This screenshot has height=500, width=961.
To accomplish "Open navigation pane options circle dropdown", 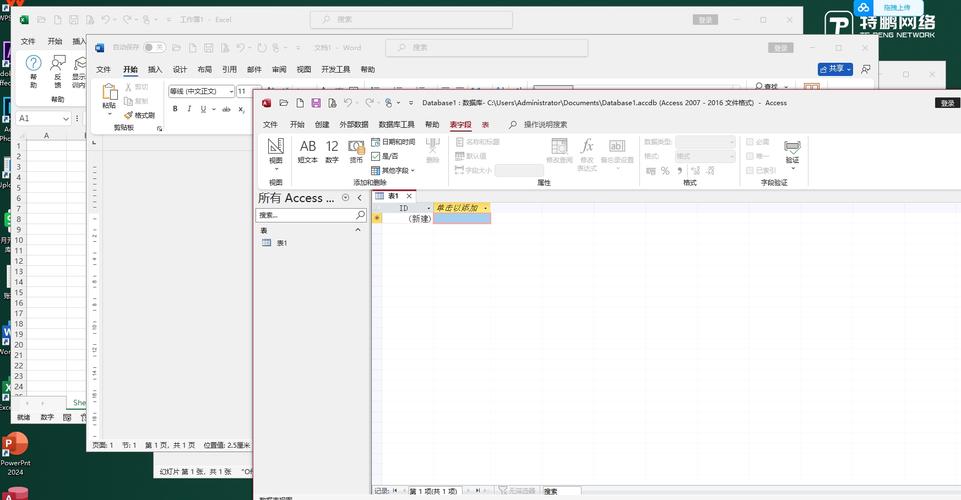I will pos(346,198).
